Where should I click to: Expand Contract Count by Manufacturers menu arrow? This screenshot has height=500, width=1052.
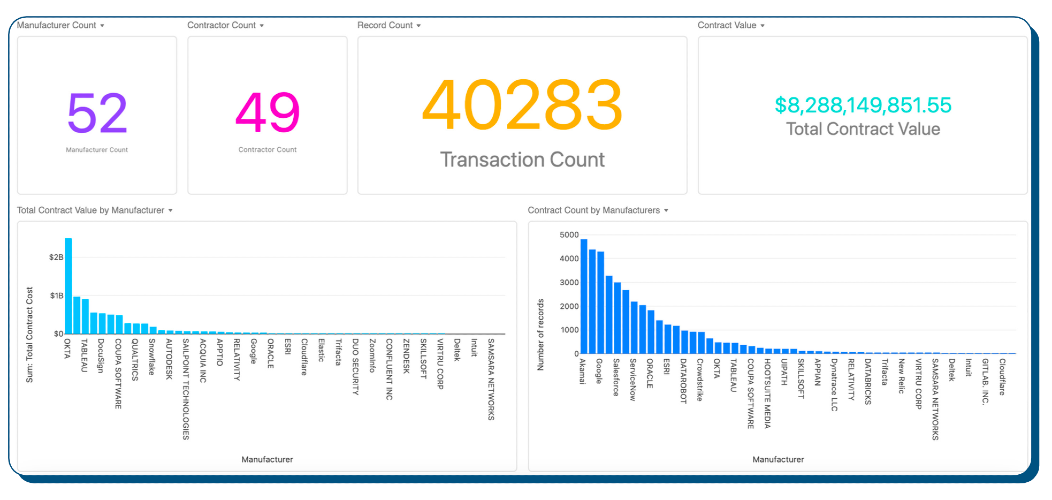pyautogui.click(x=666, y=210)
